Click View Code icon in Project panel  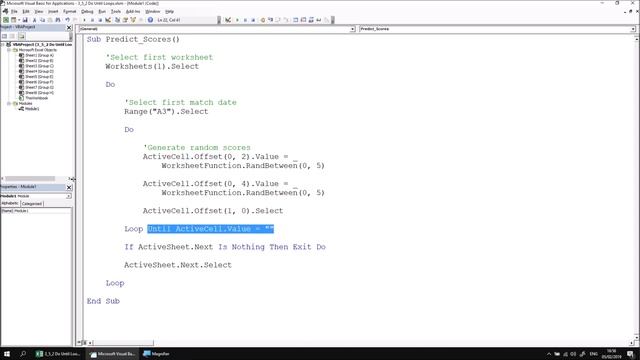coord(4,36)
